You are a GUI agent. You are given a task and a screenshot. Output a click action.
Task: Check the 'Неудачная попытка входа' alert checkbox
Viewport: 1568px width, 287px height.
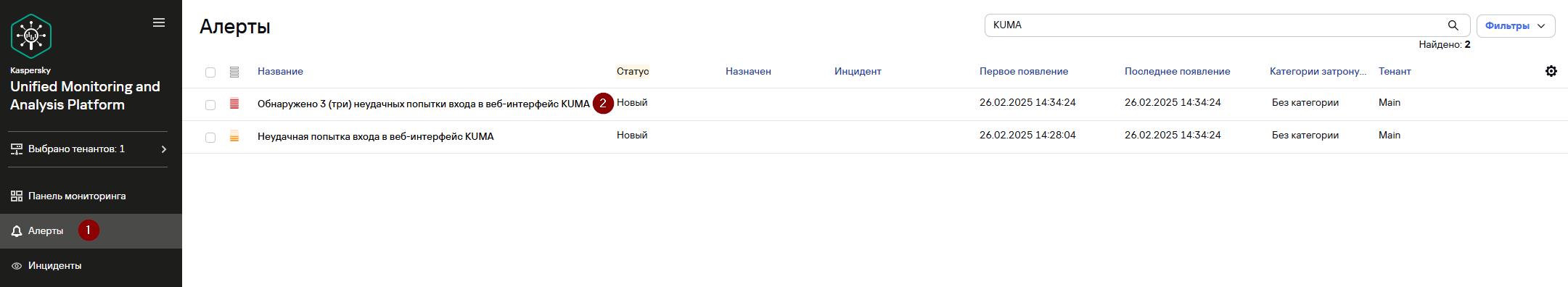click(210, 138)
